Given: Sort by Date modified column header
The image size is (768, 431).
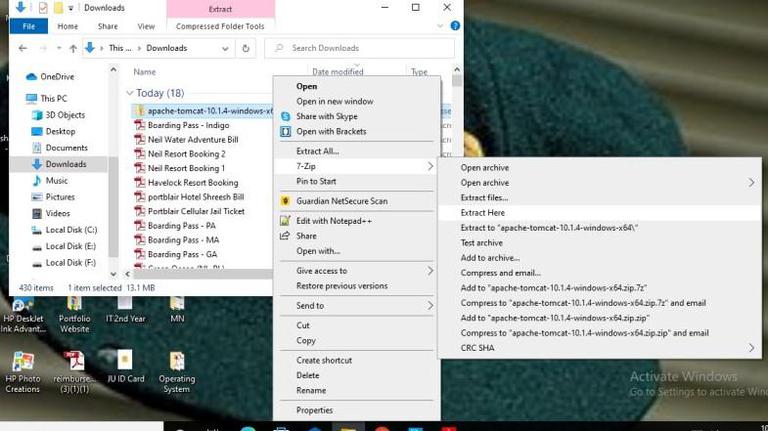Looking at the screenshot, I should (337, 72).
